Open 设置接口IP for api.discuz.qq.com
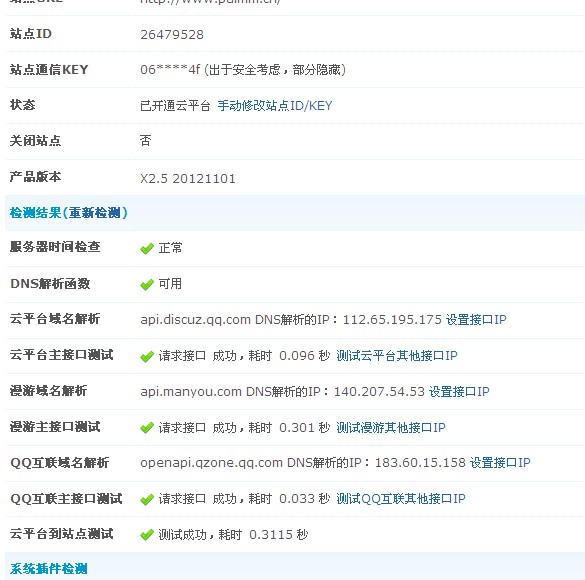The width and height of the screenshot is (585, 580). (476, 320)
